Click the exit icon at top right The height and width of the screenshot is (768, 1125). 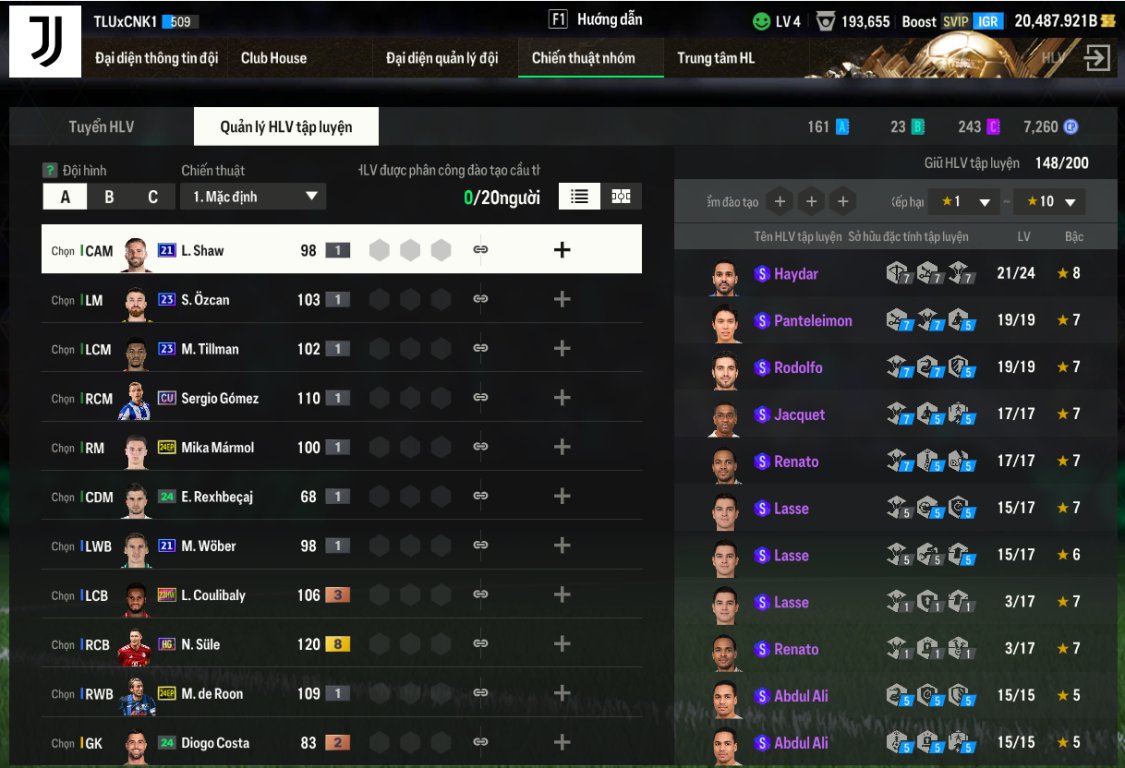pyautogui.click(x=1097, y=57)
